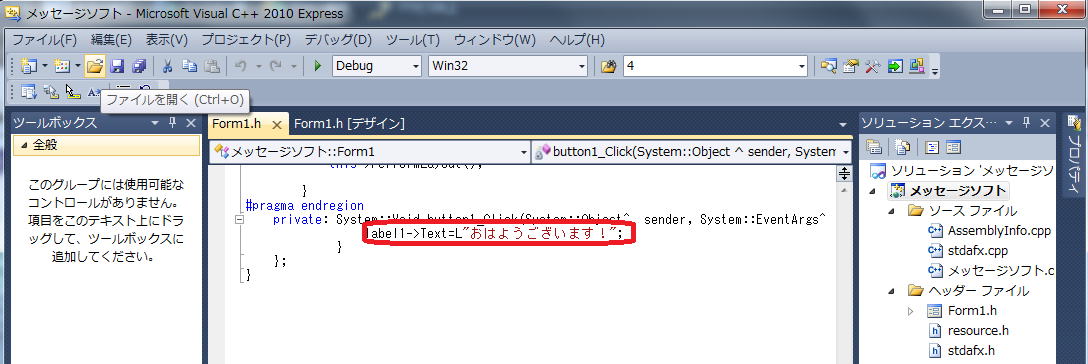Screen dimensions: 1088x364
Task: Click the cursor-pointer icon in the second toolbar row
Action: [72, 91]
